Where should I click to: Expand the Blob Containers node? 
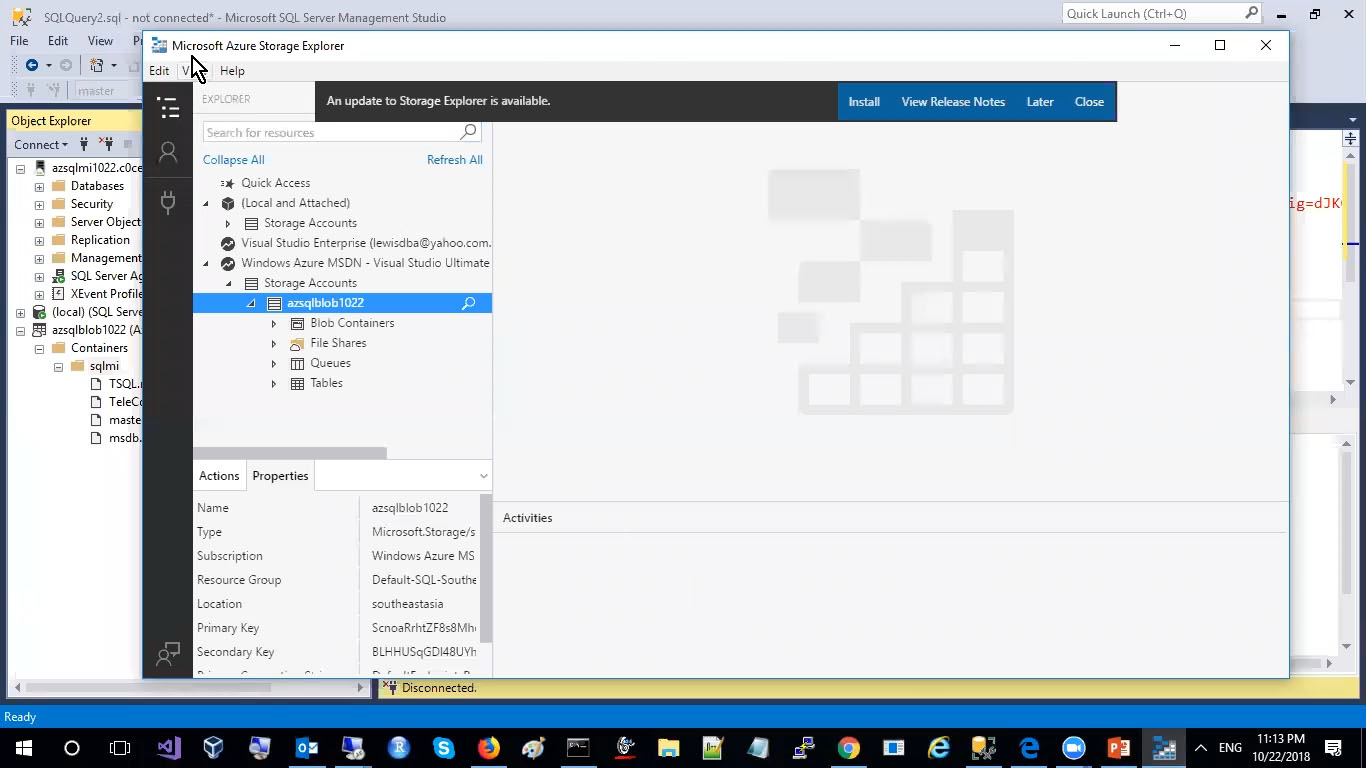point(274,323)
